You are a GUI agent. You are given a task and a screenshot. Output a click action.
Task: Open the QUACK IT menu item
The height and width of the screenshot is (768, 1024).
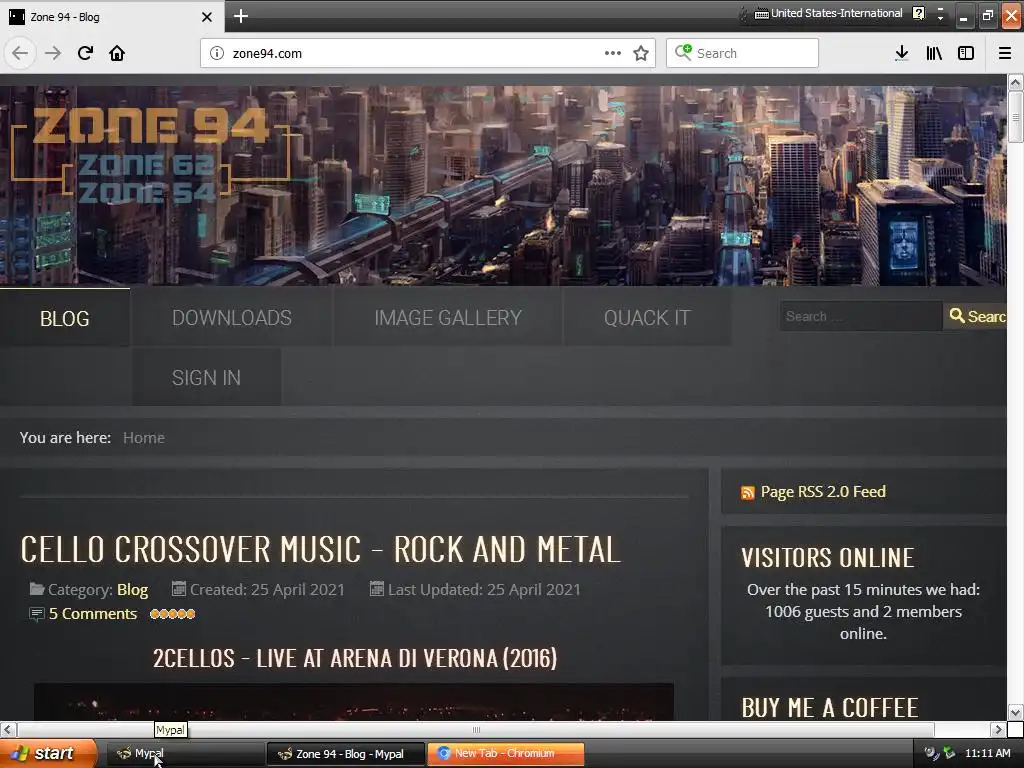[647, 317]
